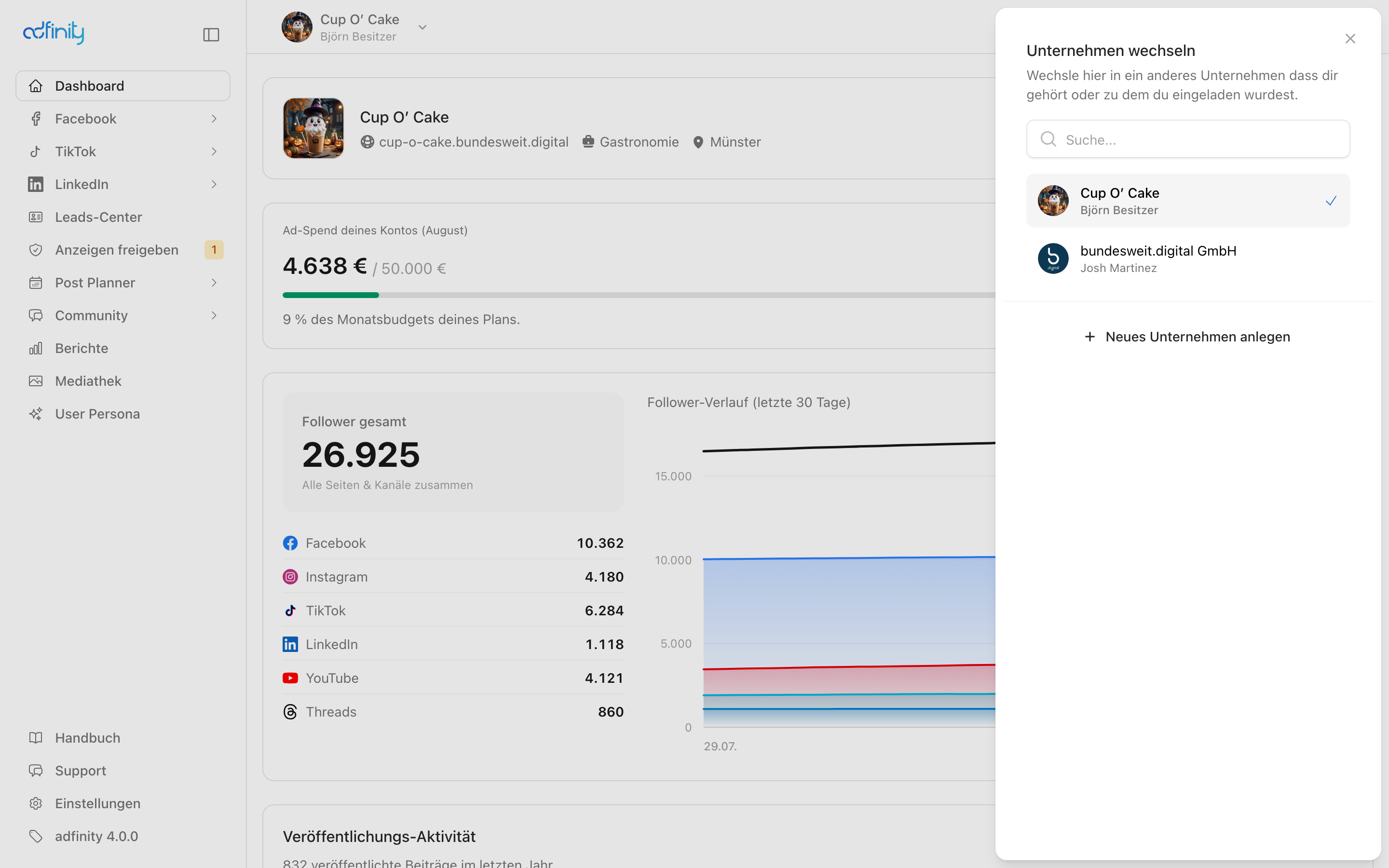This screenshot has height=868, width=1389.
Task: Click the Follower gesamt value 26.925
Action: tap(361, 455)
